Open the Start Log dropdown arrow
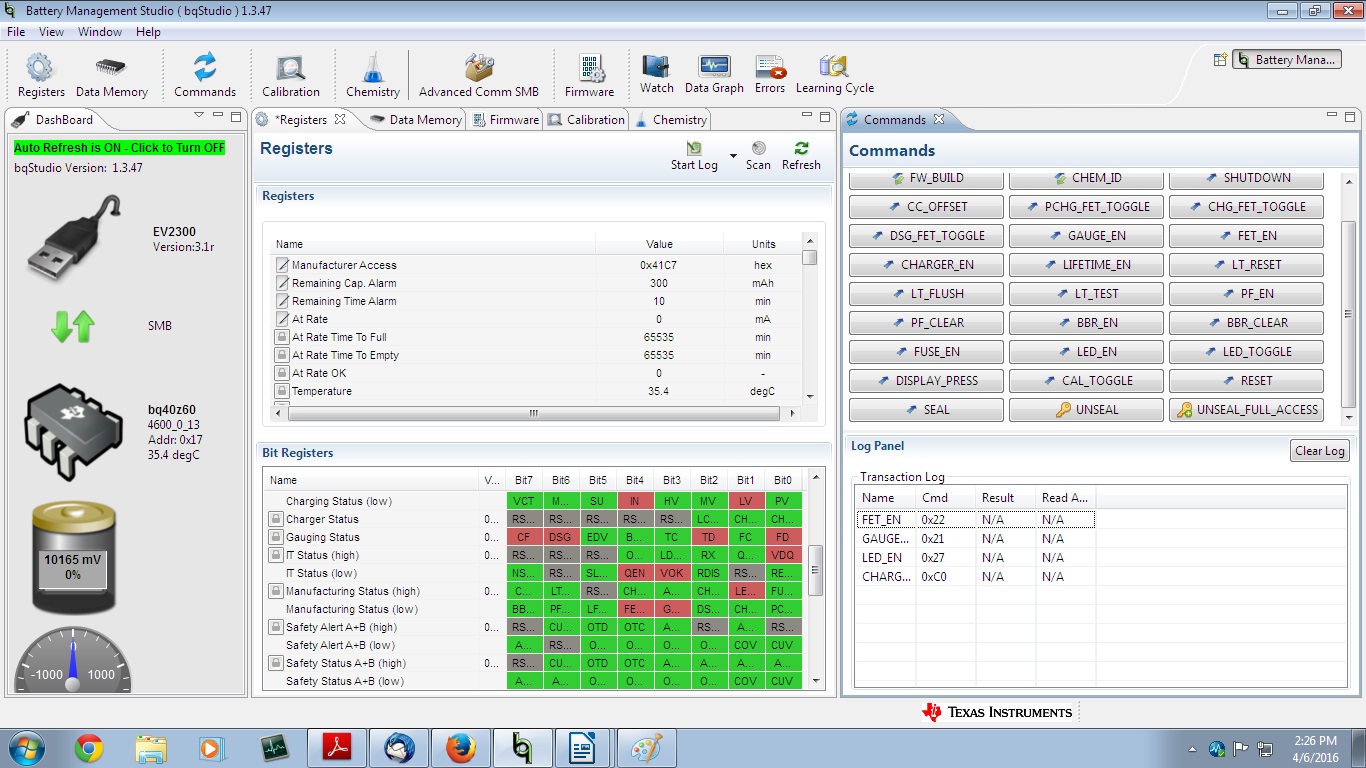1366x768 pixels. coord(733,156)
